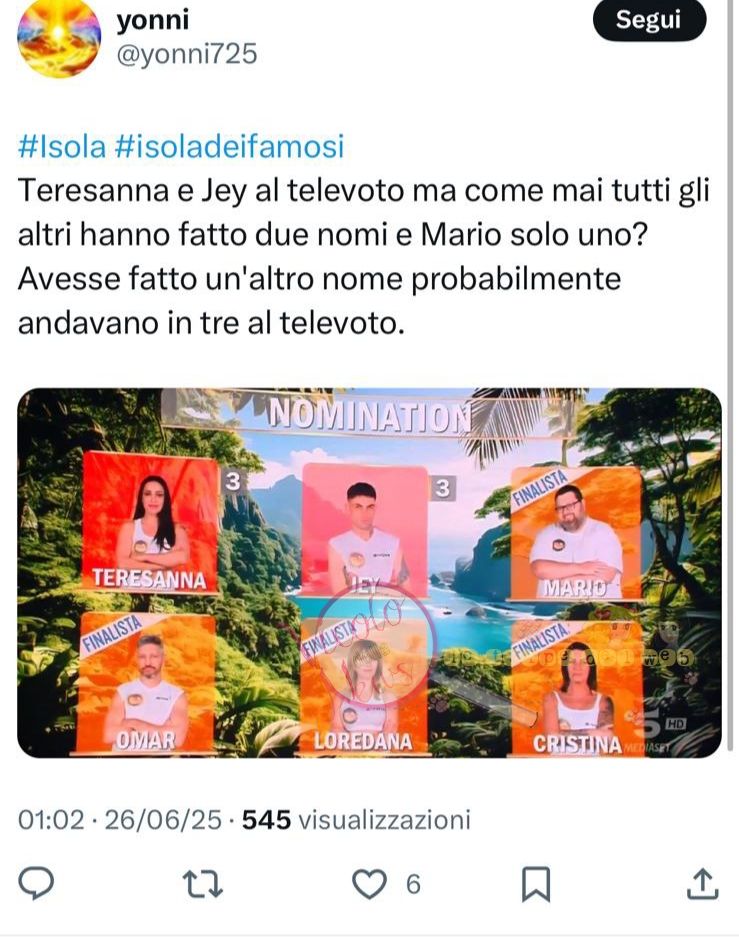The height and width of the screenshot is (937, 739).
Task: Repost the tweet with the retweet icon
Action: 203,884
